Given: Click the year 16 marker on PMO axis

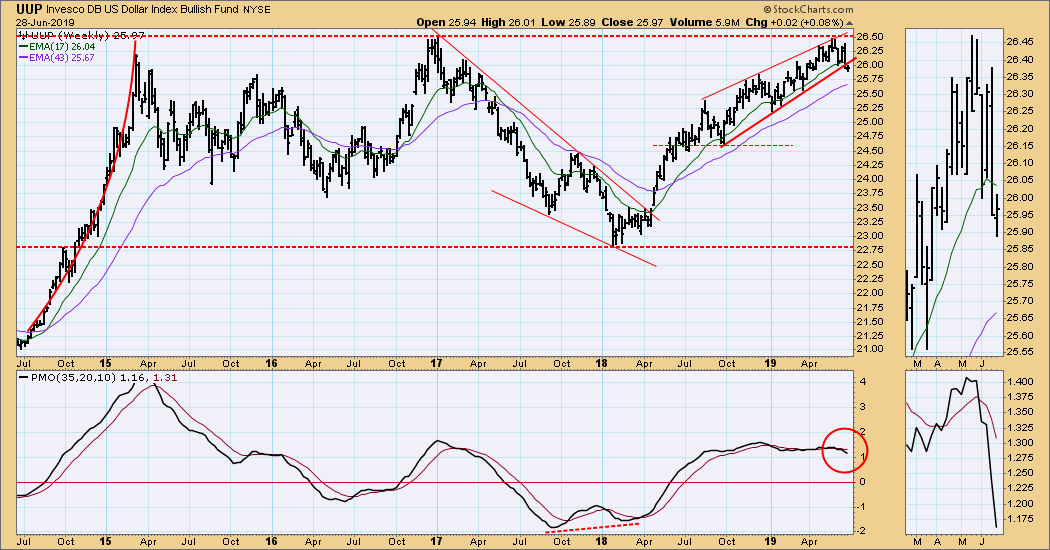Looking at the screenshot, I should pyautogui.click(x=271, y=541).
